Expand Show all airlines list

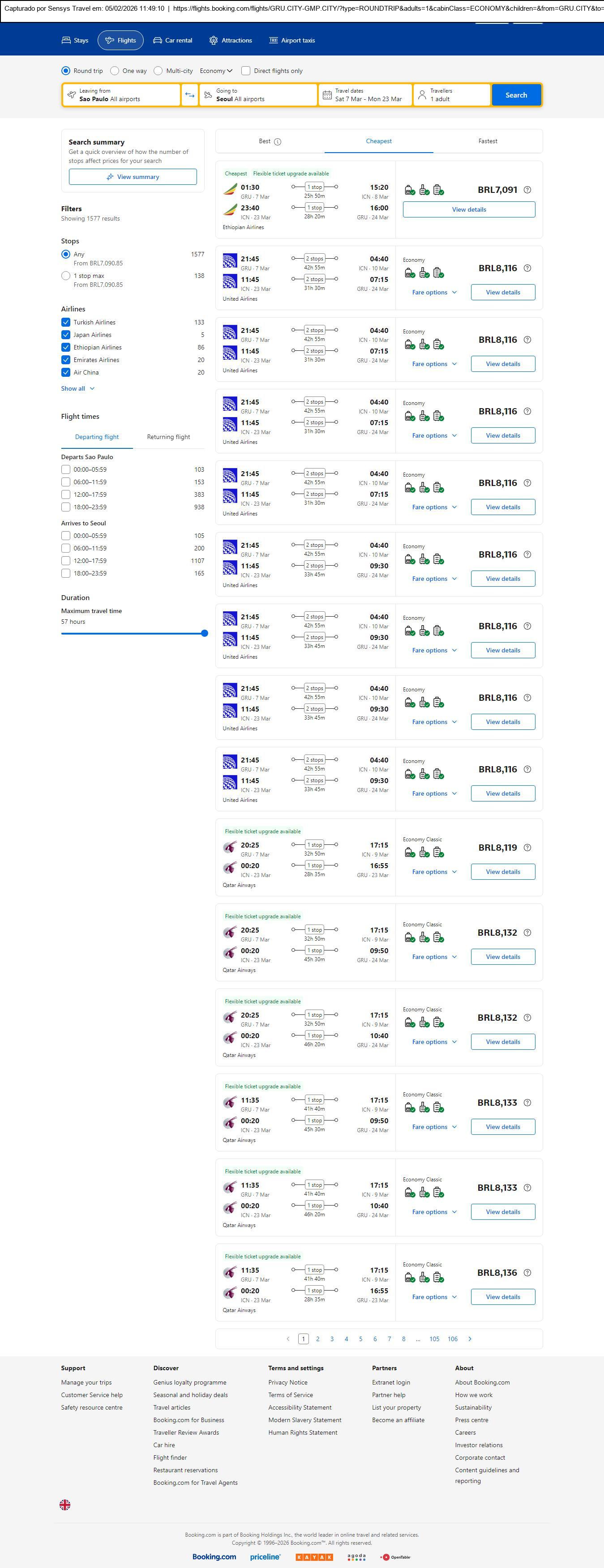tap(77, 388)
